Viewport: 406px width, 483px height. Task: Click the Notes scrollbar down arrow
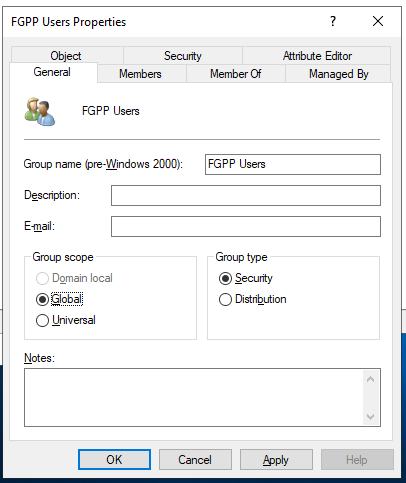tap(370, 417)
